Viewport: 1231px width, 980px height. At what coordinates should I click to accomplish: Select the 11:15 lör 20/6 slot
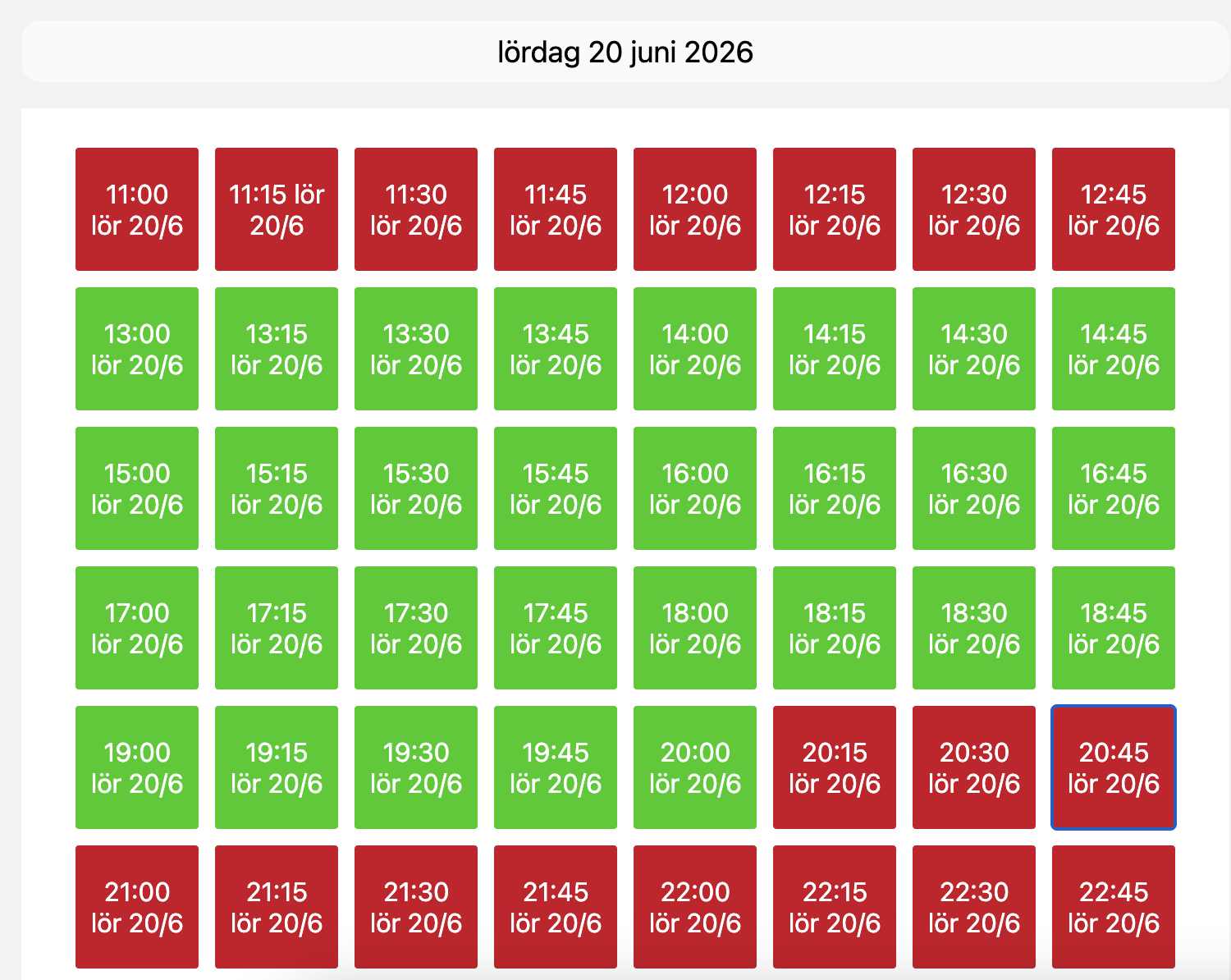pos(277,209)
